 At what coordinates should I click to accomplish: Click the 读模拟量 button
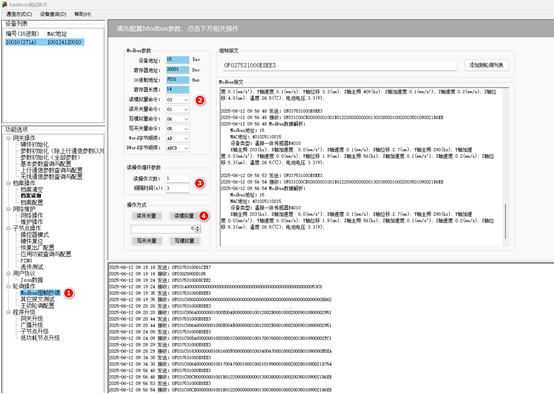tap(184, 216)
